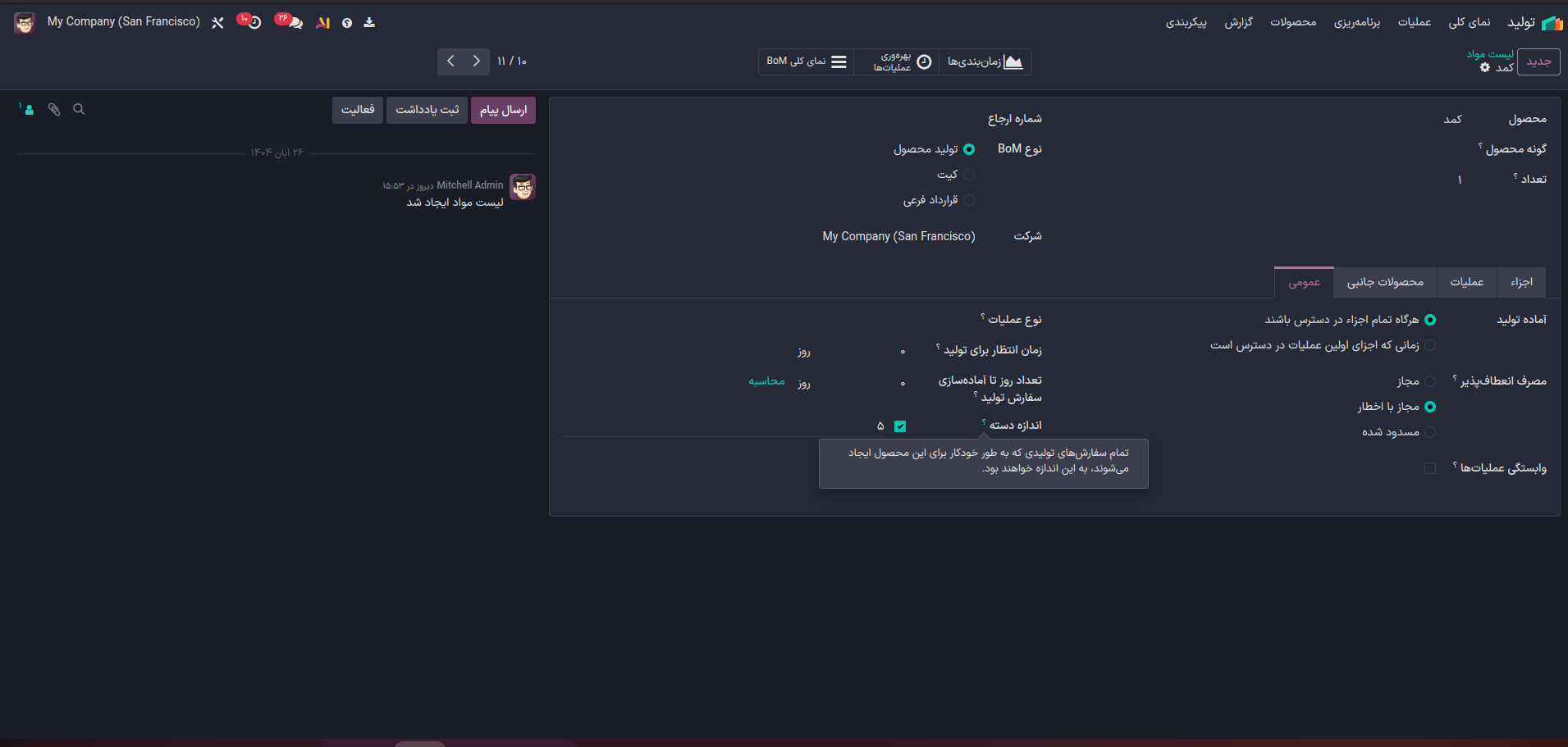Open the activities clock icon in navbar

point(254,22)
